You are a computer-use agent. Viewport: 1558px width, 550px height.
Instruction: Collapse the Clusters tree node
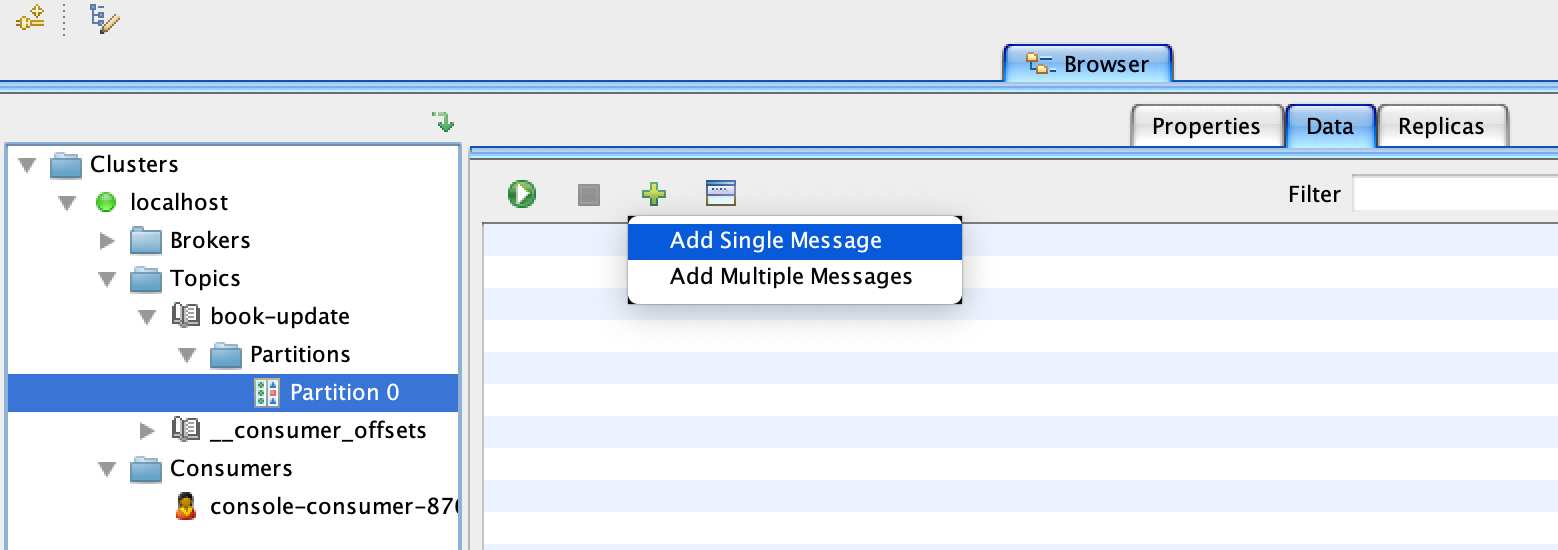(28, 164)
